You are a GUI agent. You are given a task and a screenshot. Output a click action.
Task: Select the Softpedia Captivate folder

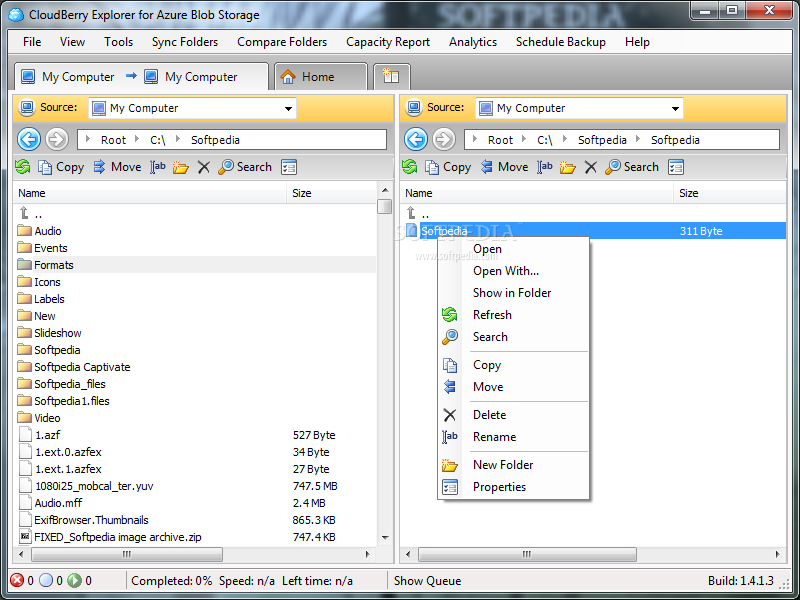tap(196, 367)
